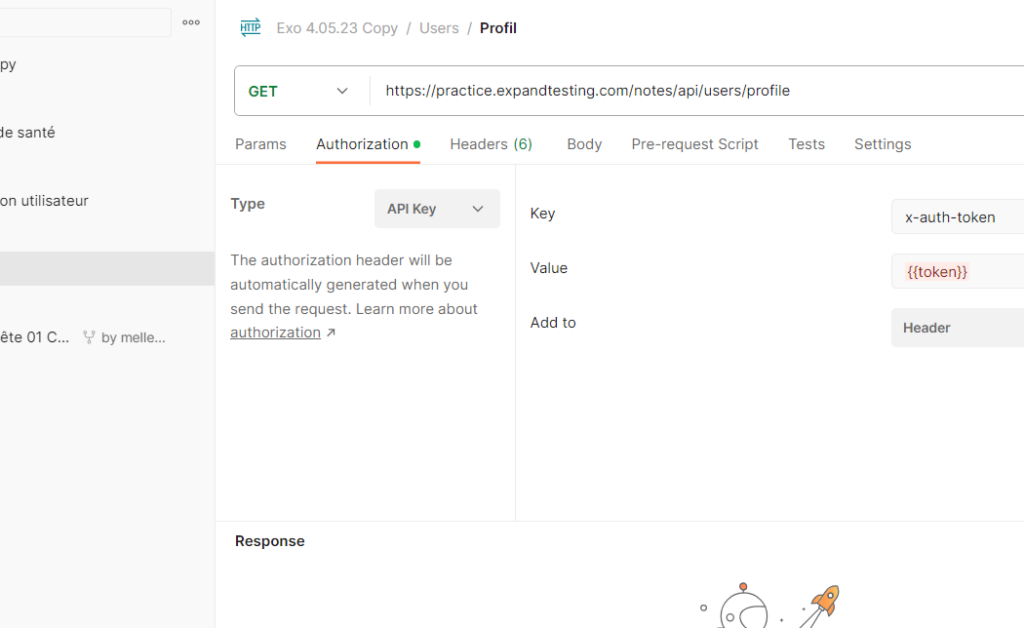Click the Value field with {{token}}

coord(956,272)
